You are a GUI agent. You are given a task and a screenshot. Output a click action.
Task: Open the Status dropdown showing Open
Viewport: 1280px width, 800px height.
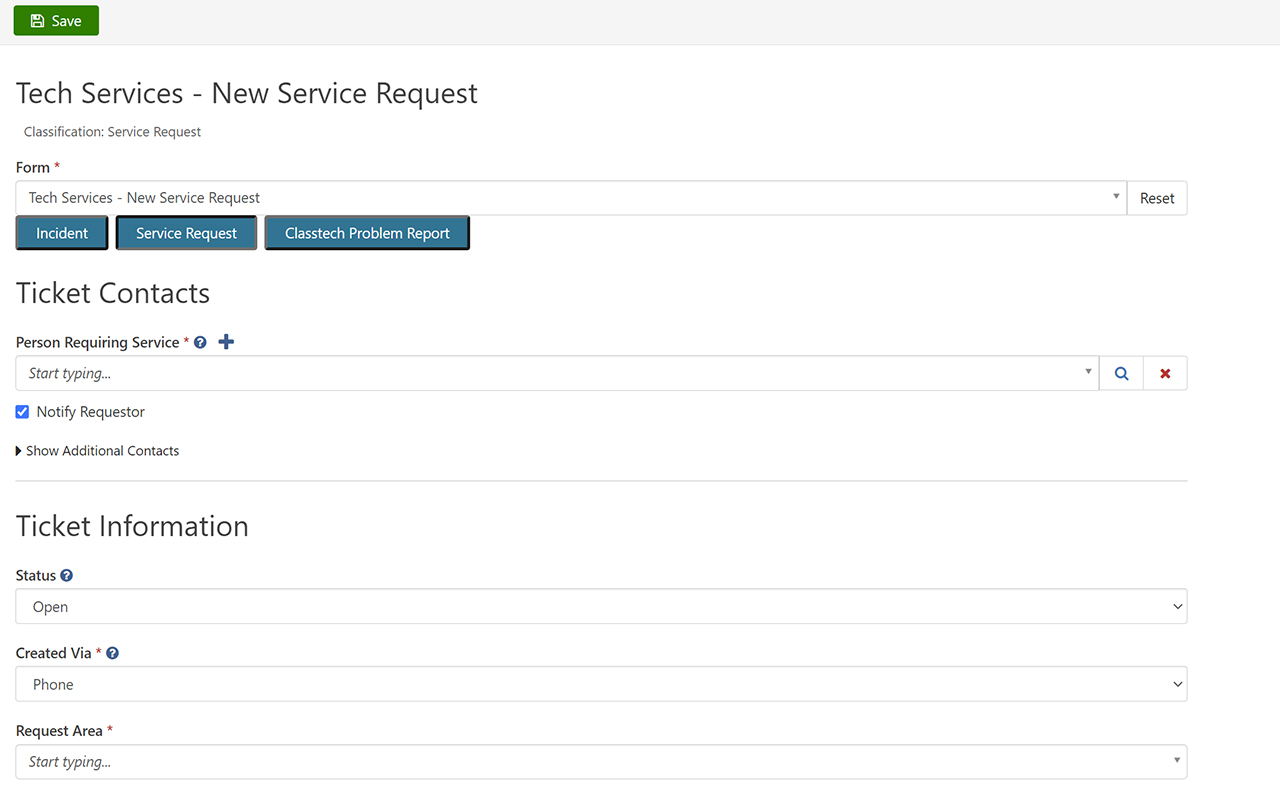click(x=601, y=607)
